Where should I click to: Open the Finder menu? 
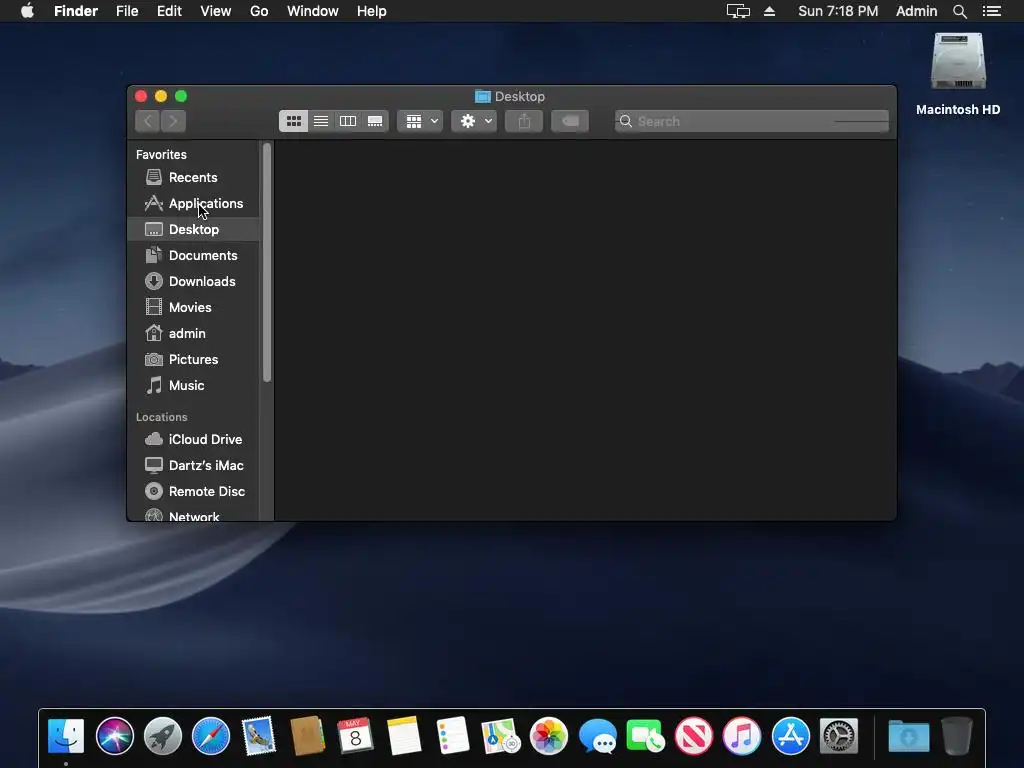point(76,11)
